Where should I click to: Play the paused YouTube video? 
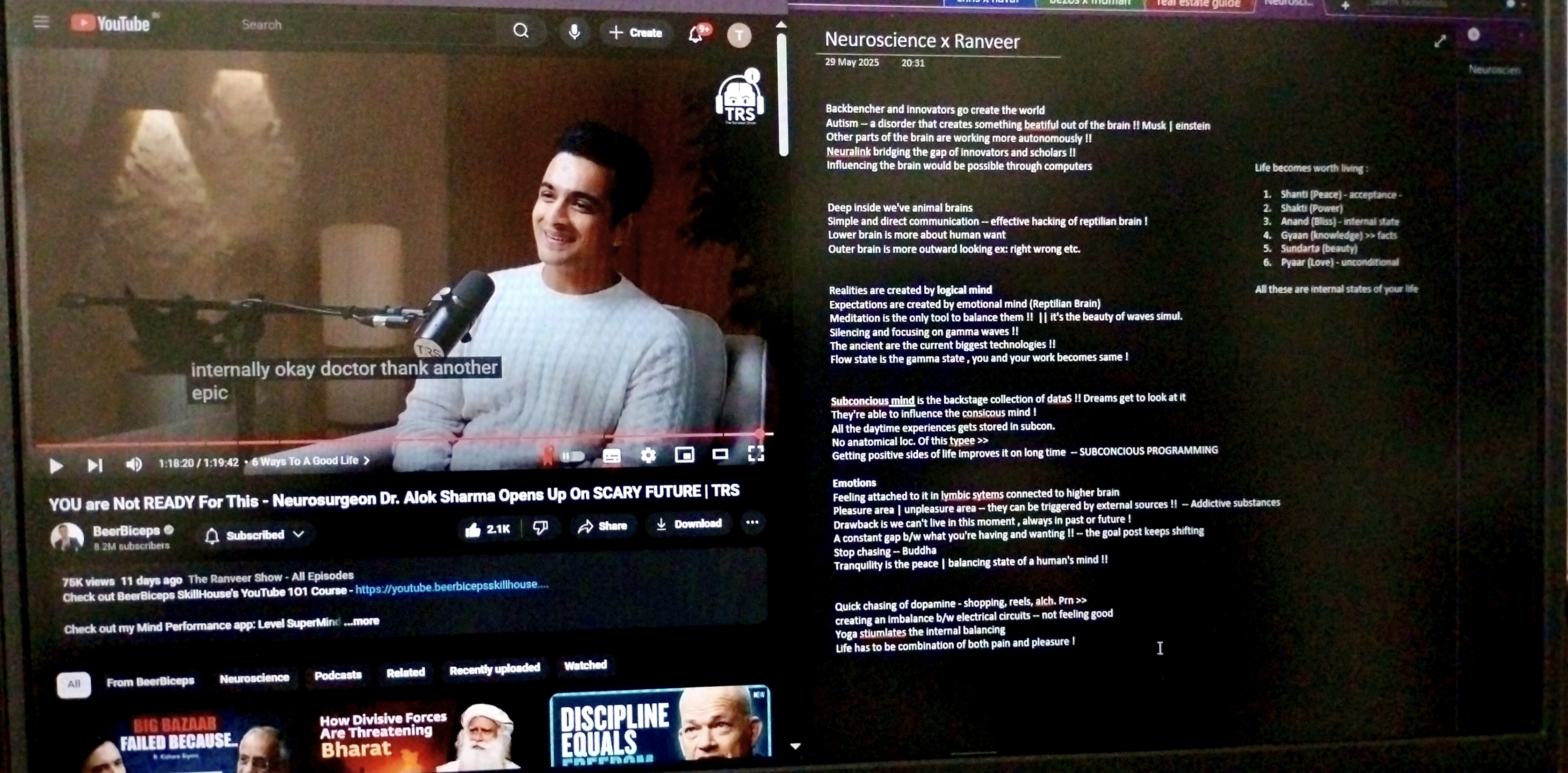point(56,466)
